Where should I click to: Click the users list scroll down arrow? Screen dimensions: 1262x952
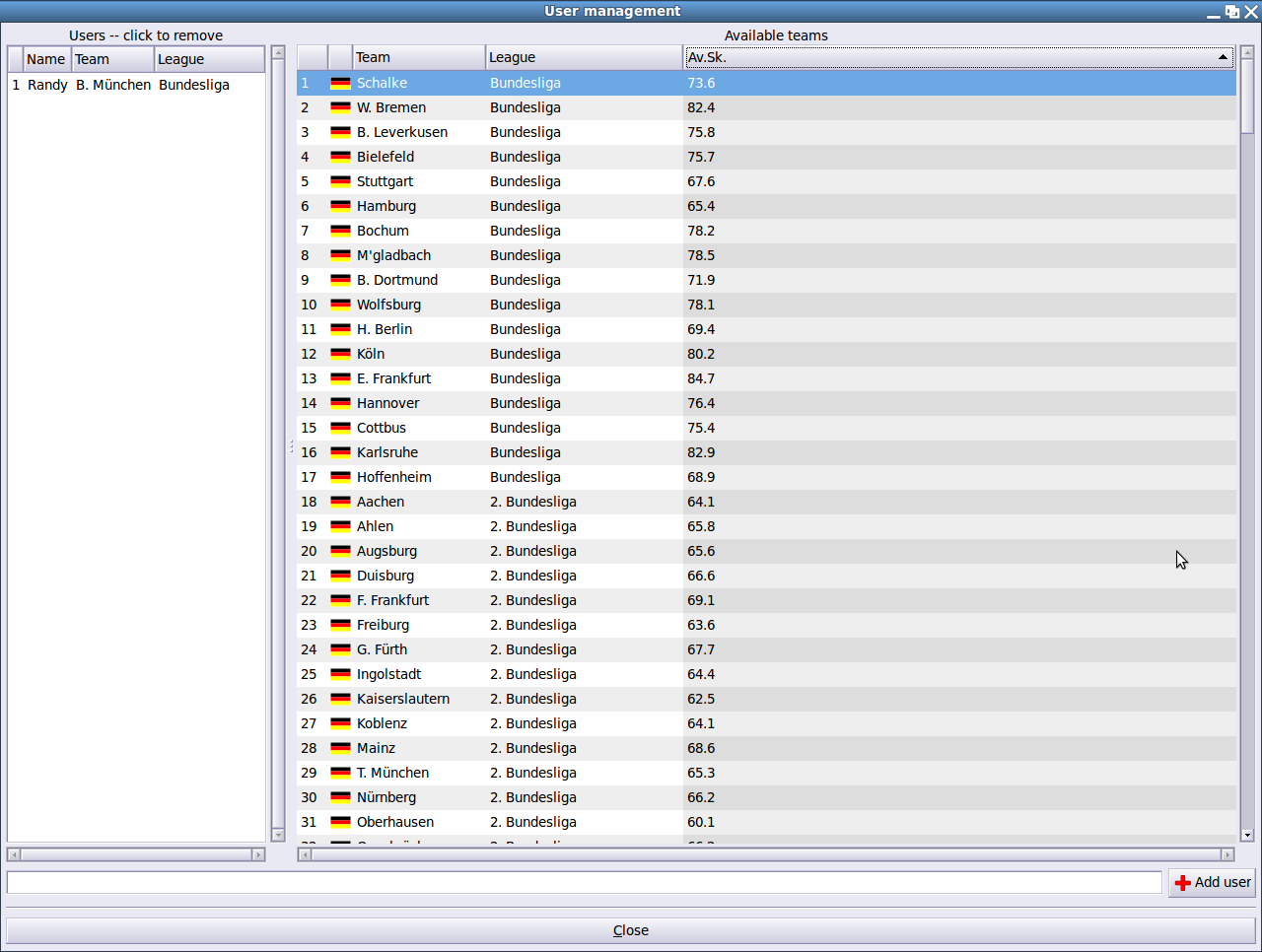[278, 835]
